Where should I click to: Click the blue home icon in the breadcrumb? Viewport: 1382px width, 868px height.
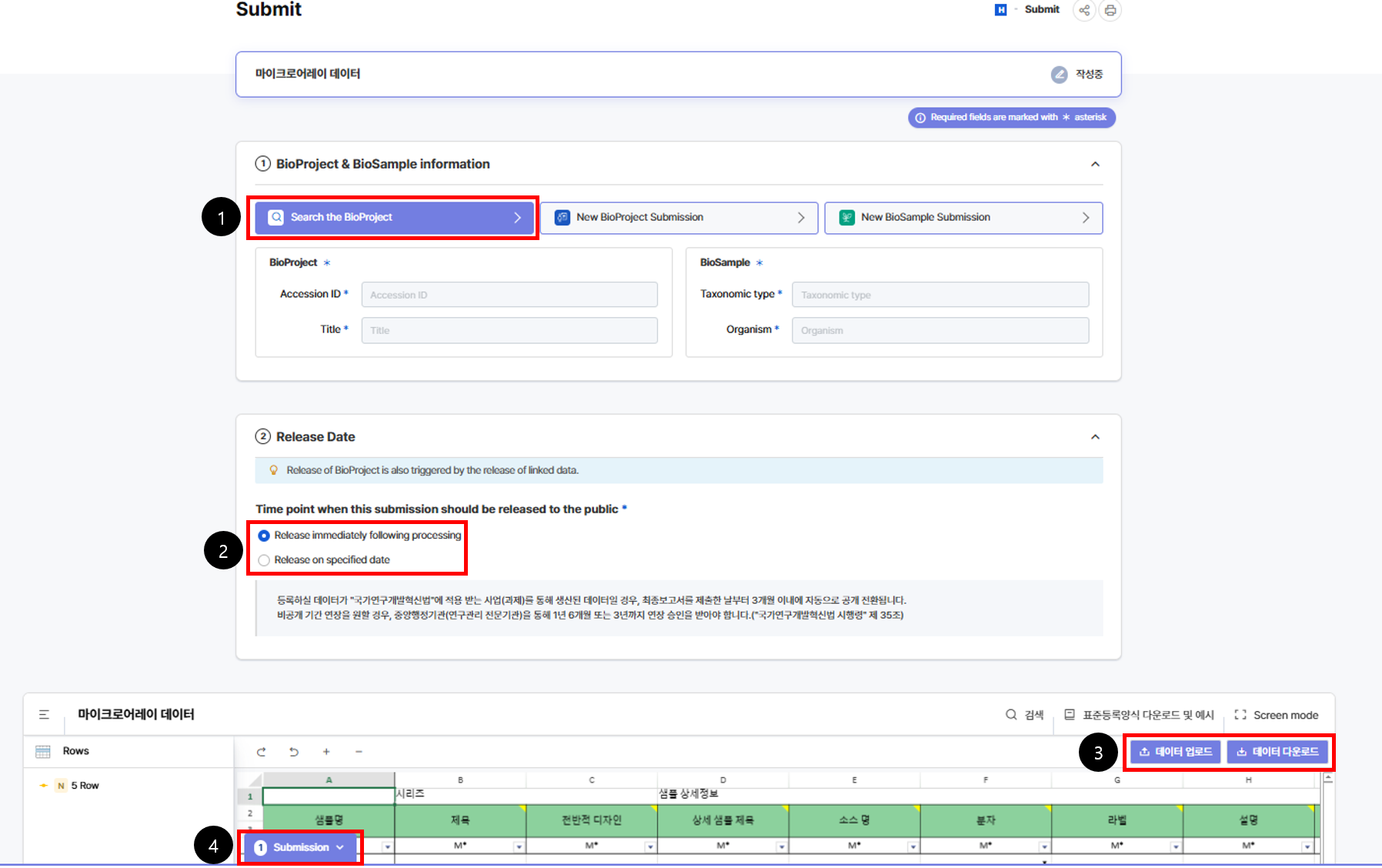[x=1000, y=10]
